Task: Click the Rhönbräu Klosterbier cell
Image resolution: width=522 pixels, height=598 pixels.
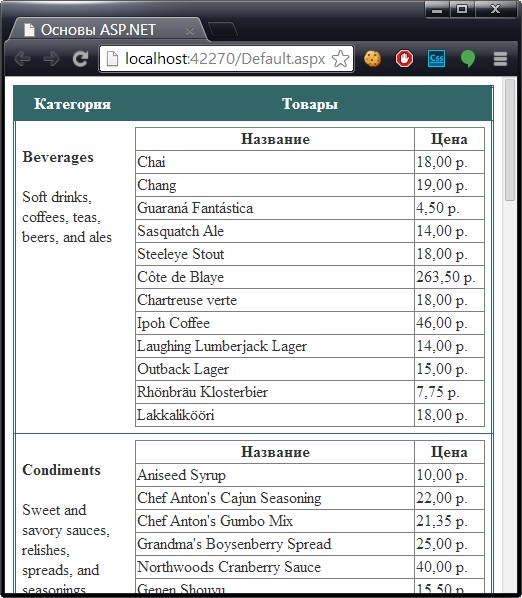Action: coord(275,392)
